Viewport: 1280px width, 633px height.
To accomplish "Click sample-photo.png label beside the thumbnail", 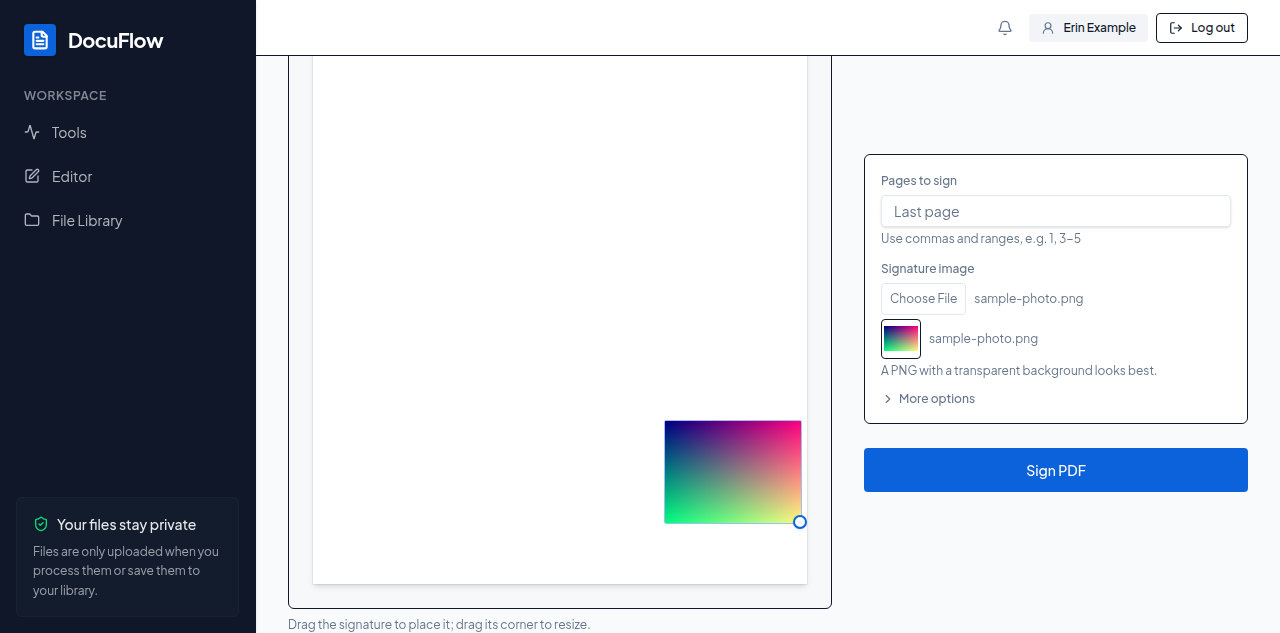I will [x=983, y=339].
